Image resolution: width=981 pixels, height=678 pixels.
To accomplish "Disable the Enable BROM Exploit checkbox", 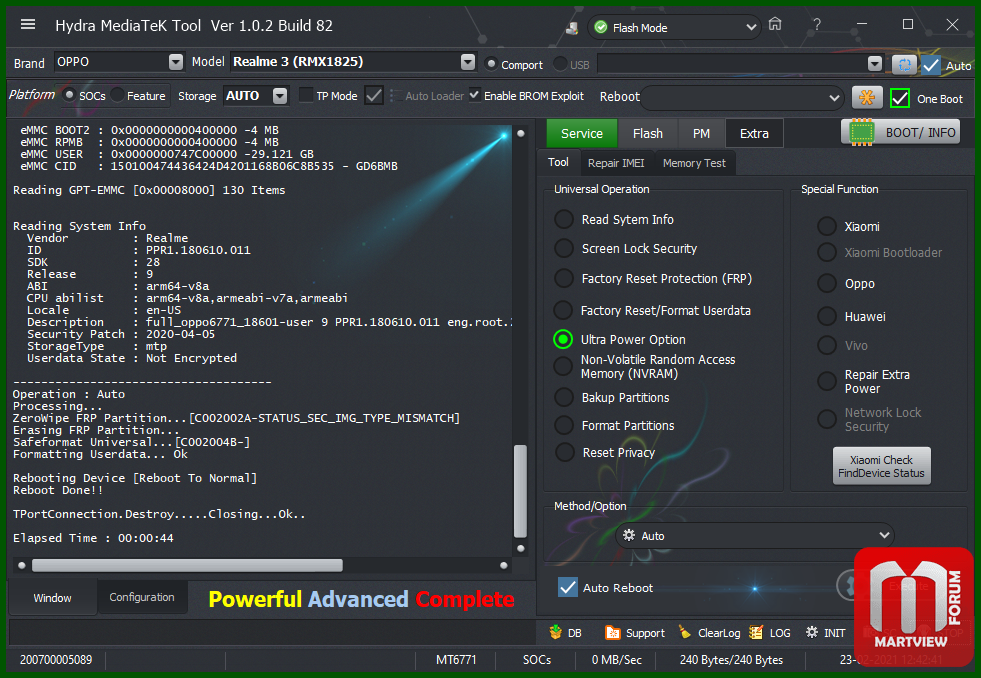I will tap(475, 96).
